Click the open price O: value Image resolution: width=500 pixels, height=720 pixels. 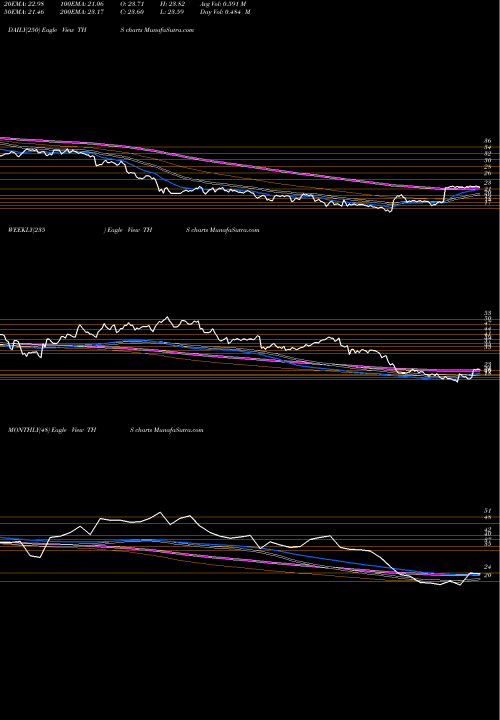132,4
